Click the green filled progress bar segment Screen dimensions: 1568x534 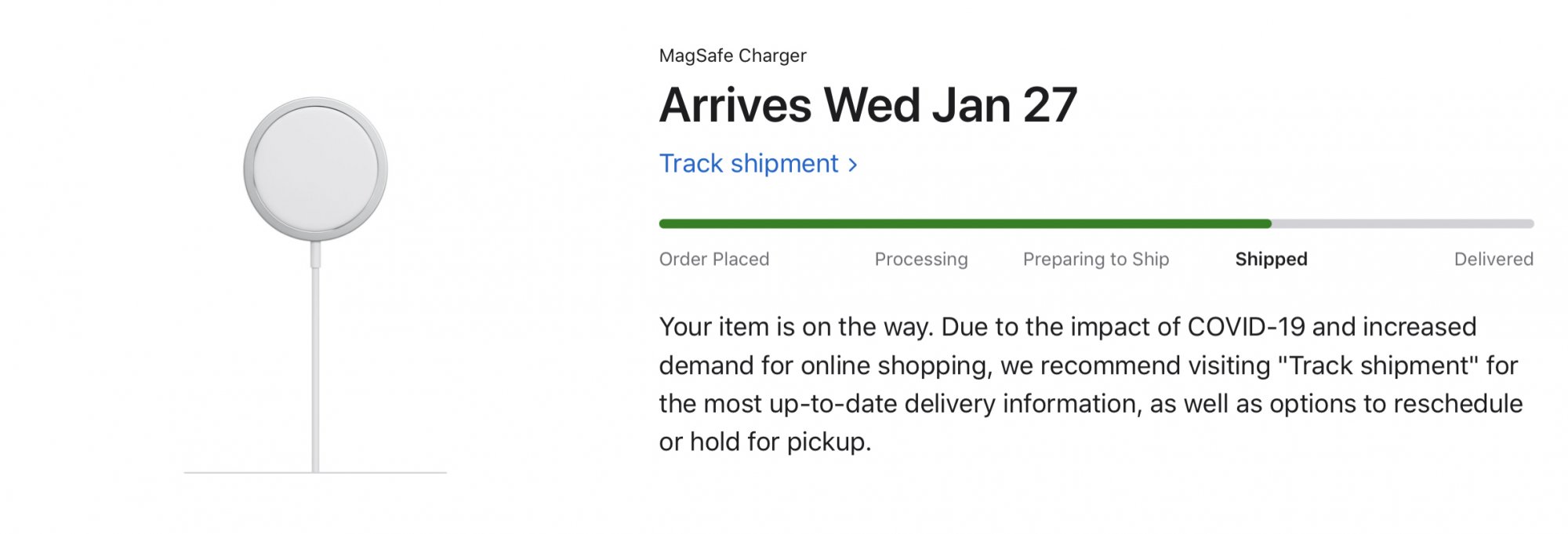[x=965, y=223]
